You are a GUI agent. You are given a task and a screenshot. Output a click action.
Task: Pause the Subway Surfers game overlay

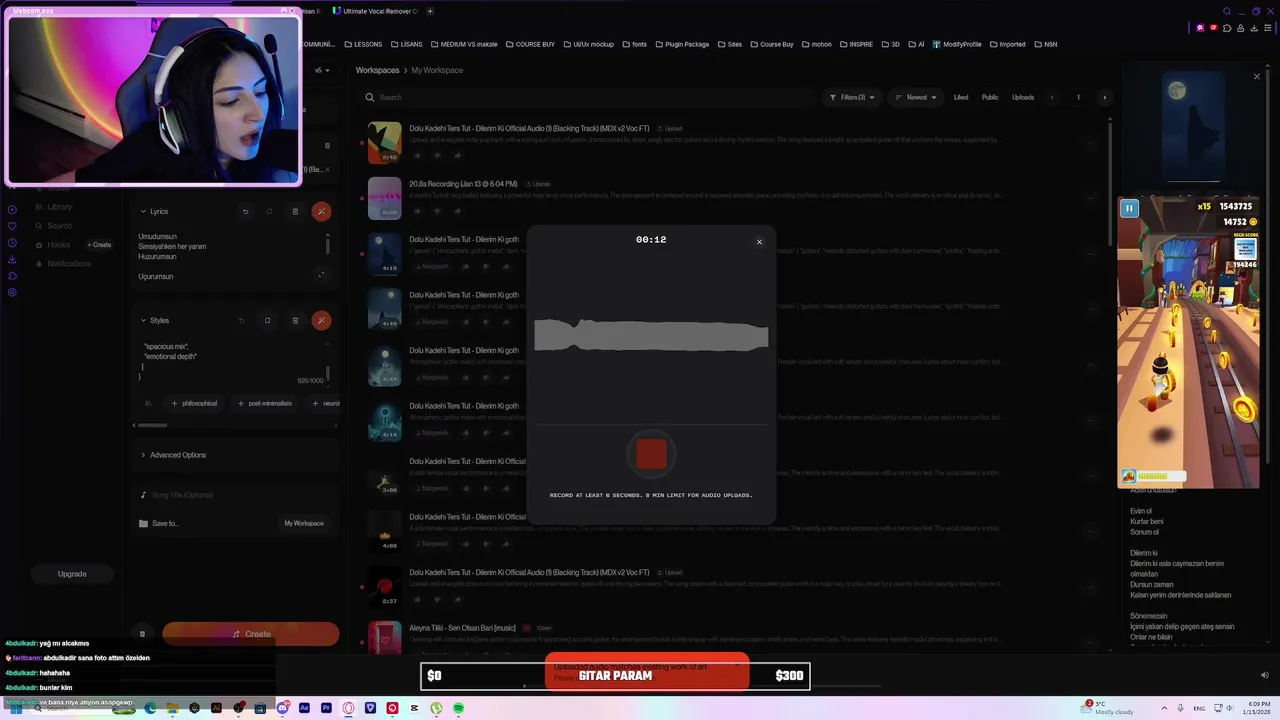(x=1129, y=208)
